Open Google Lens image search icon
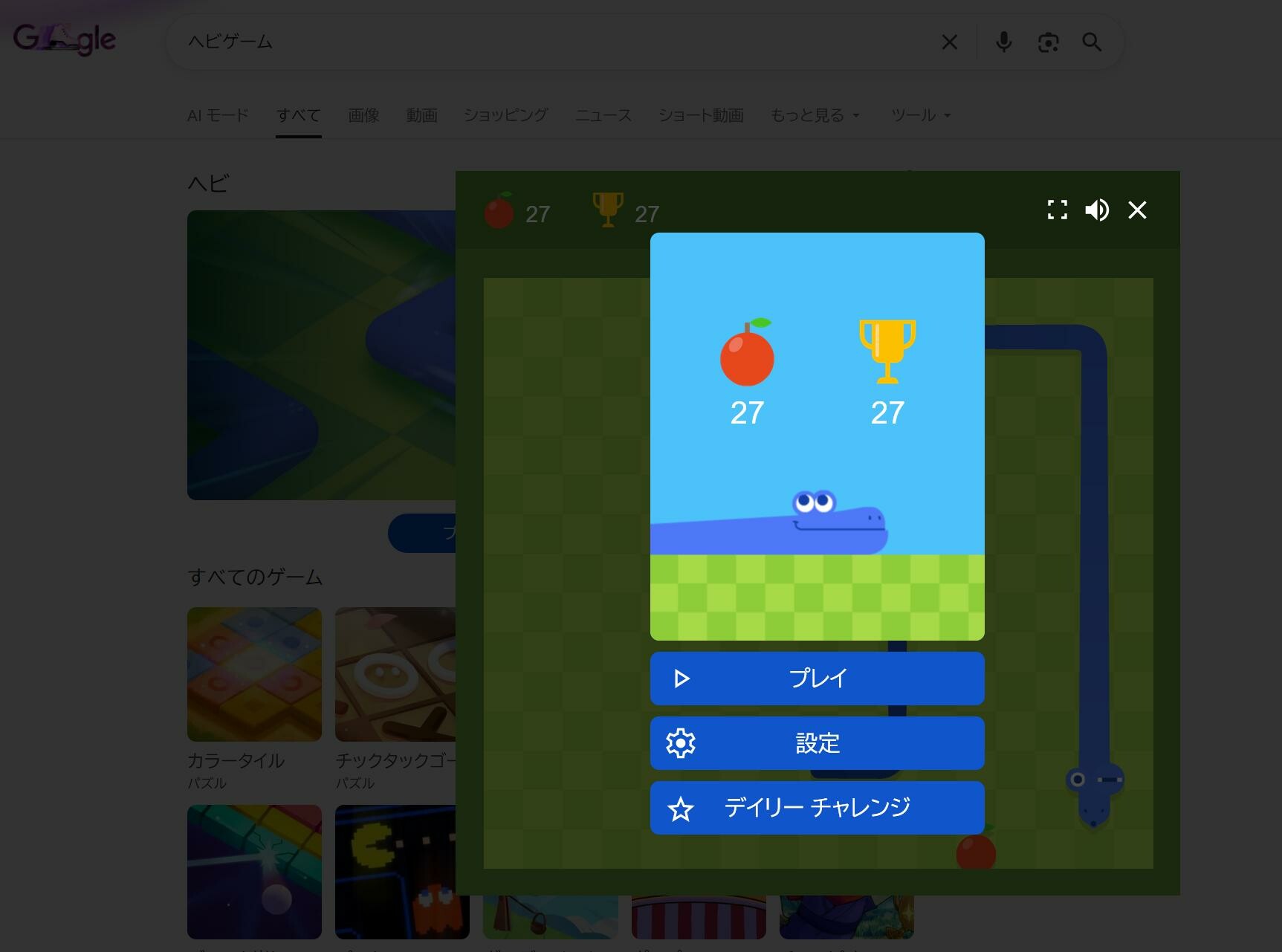The height and width of the screenshot is (952, 1282). [1048, 42]
